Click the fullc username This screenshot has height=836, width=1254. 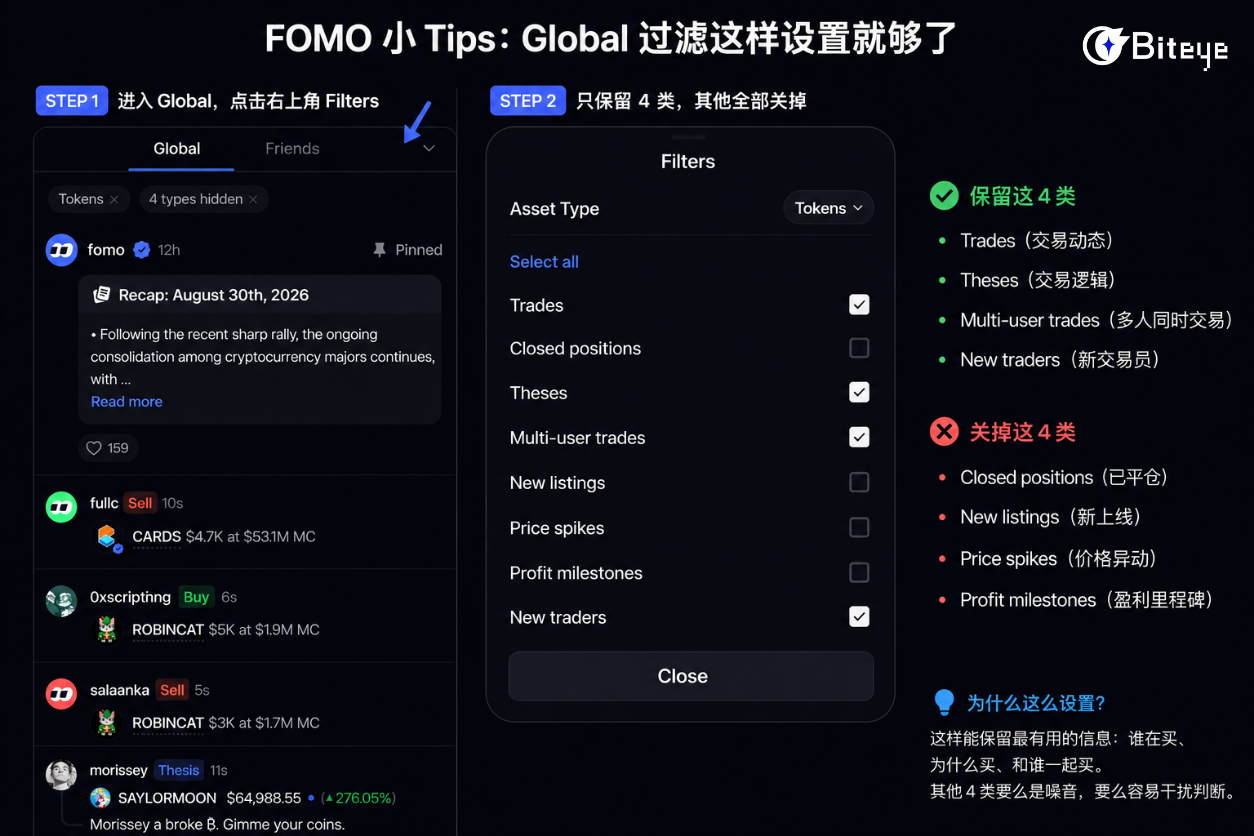point(104,503)
